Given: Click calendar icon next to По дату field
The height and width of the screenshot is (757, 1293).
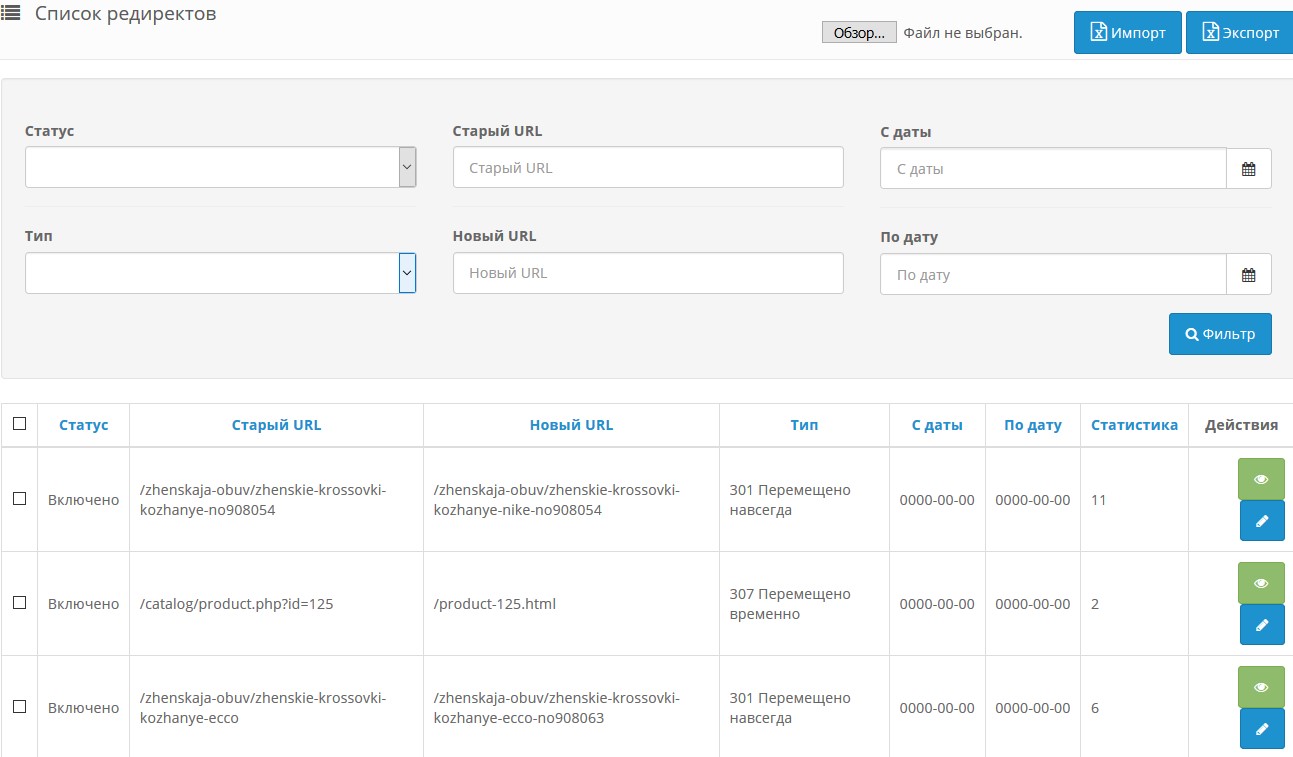Looking at the screenshot, I should [1248, 275].
